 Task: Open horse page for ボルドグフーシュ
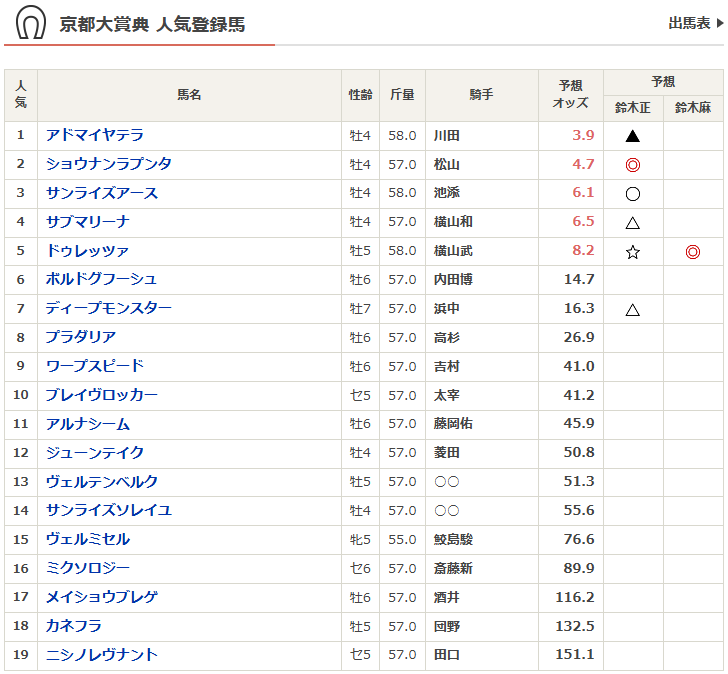coord(101,279)
